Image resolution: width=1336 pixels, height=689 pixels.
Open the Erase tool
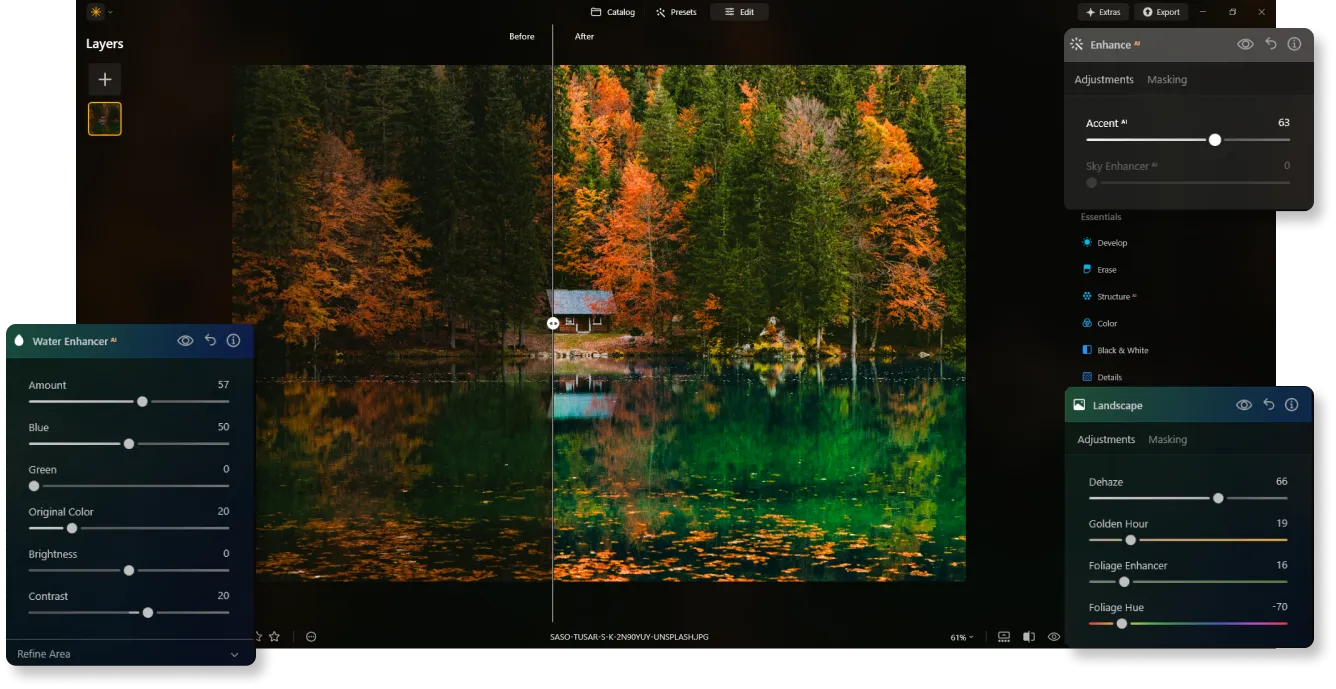click(x=1106, y=270)
